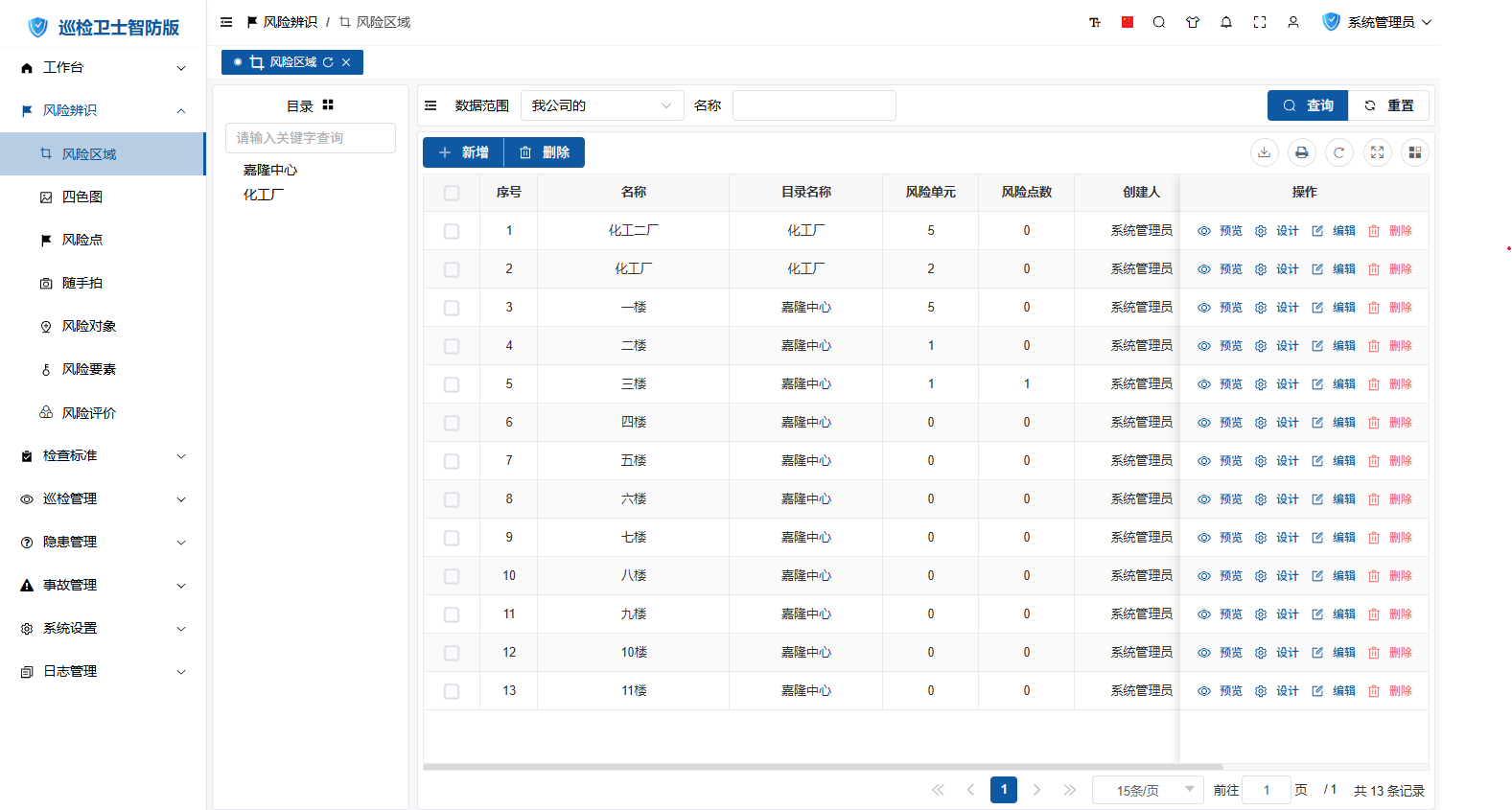Image resolution: width=1512 pixels, height=810 pixels.
Task: Close the 风险区域 tab
Action: tap(346, 62)
